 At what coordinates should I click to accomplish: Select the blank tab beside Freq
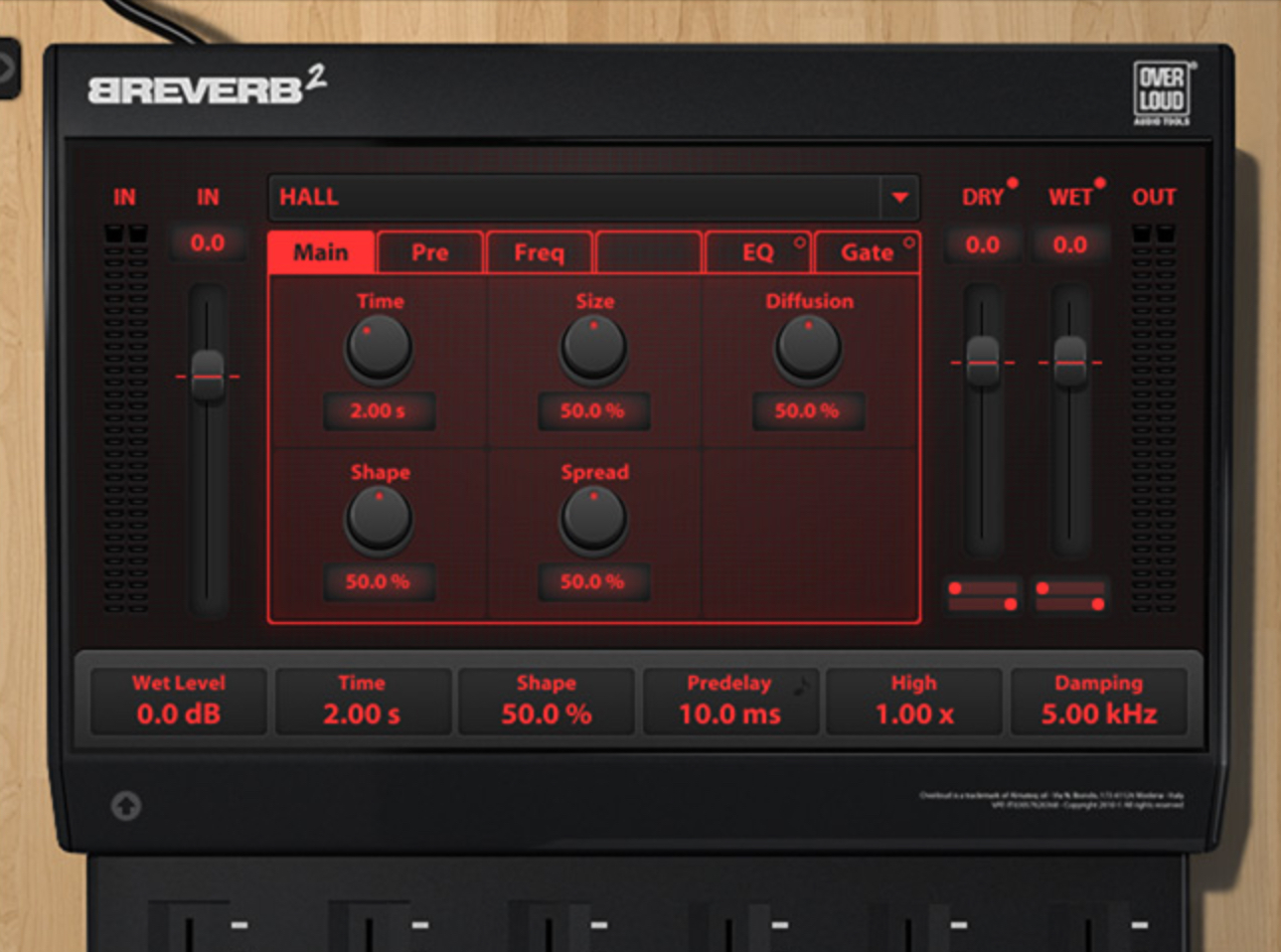(x=648, y=252)
